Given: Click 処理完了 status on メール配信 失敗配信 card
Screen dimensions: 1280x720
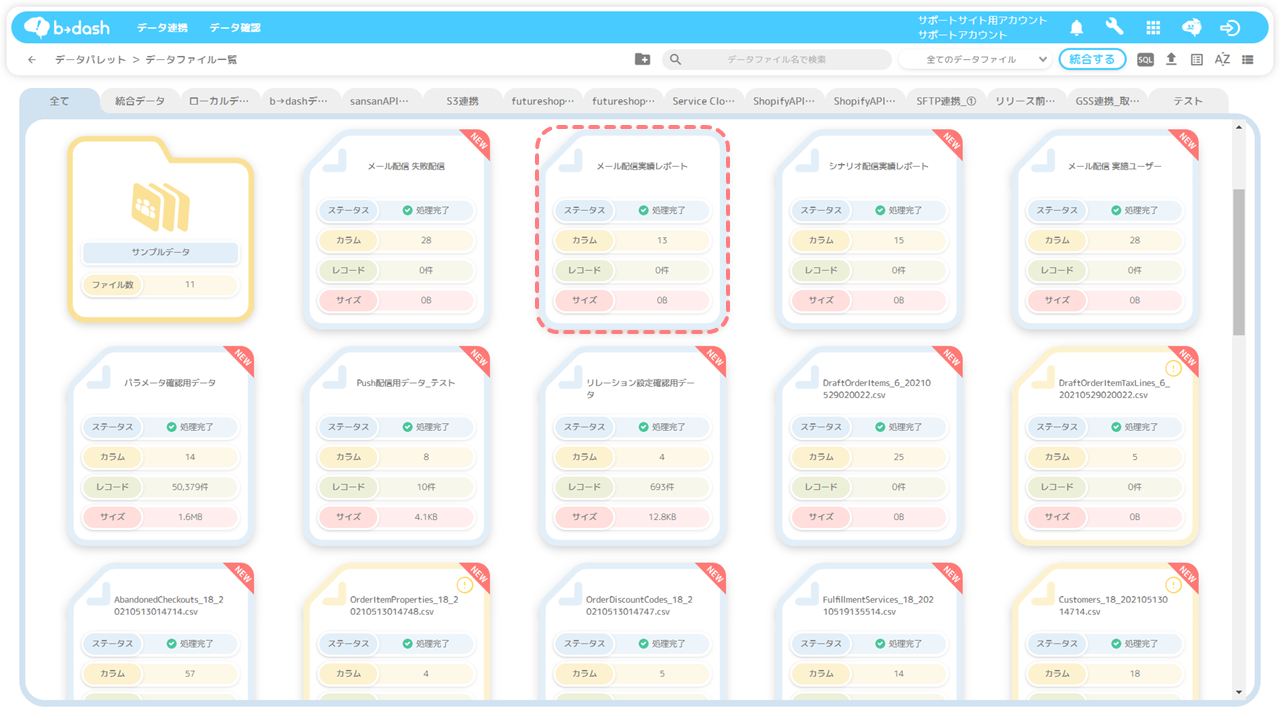Looking at the screenshot, I should (x=427, y=211).
